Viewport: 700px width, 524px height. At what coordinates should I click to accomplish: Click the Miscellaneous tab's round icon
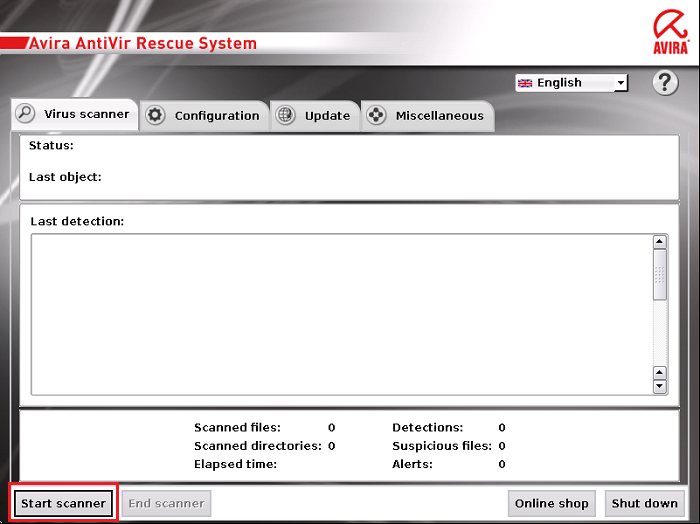[376, 115]
